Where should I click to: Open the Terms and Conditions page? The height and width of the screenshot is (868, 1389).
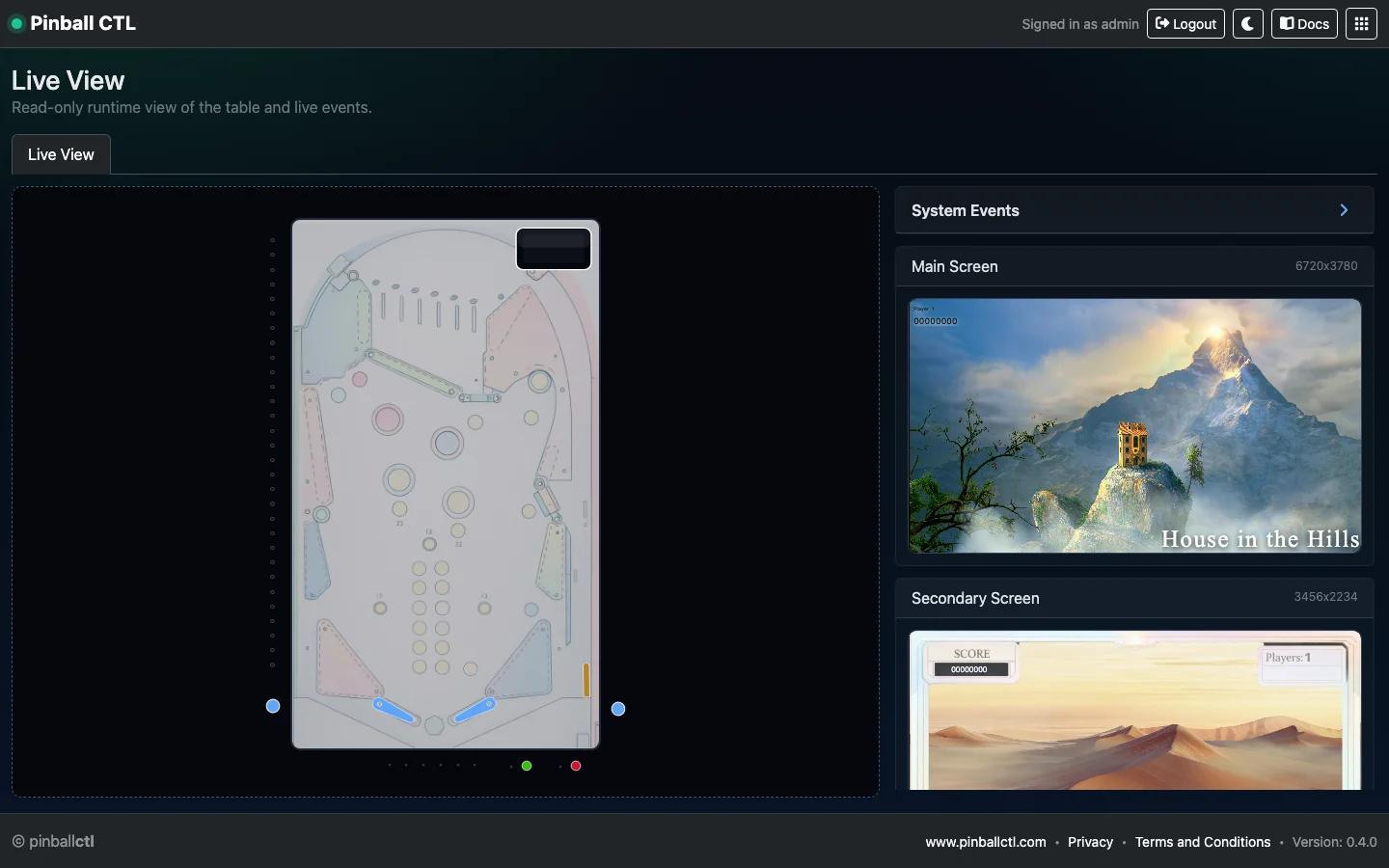[1203, 842]
